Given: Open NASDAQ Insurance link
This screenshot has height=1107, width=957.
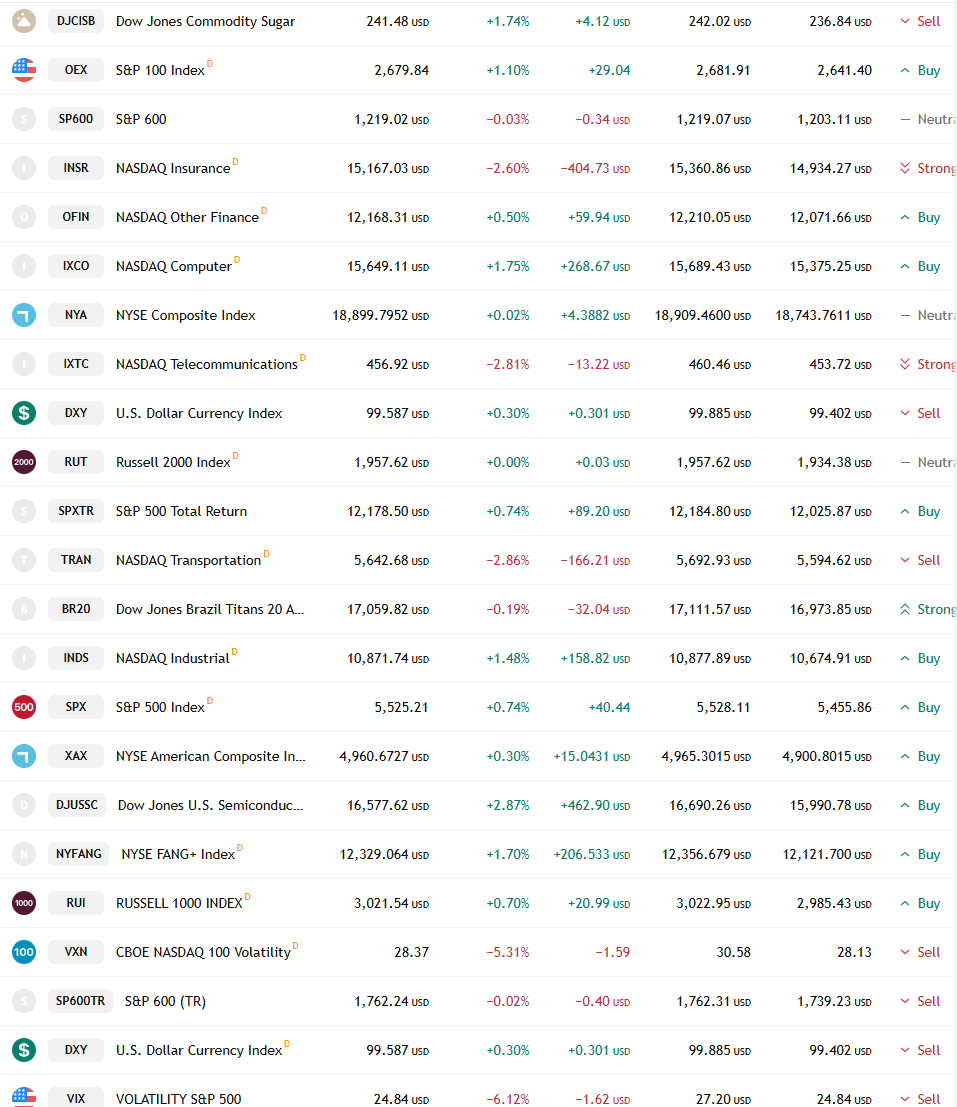Looking at the screenshot, I should (173, 168).
